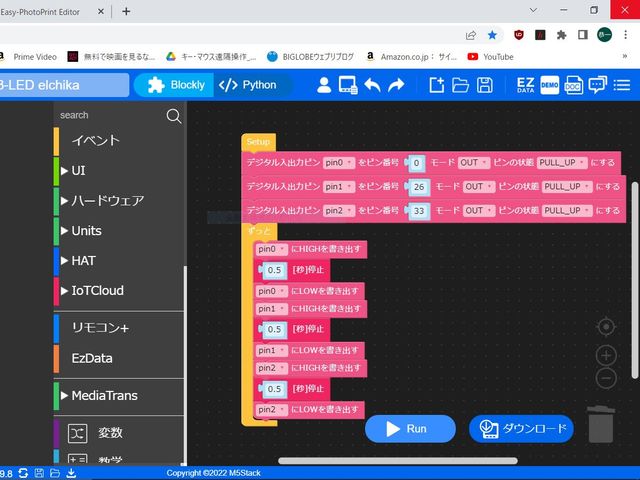This screenshot has height=480, width=640.
Task: Click the workspace horizontal scrollbar
Action: tap(398, 461)
